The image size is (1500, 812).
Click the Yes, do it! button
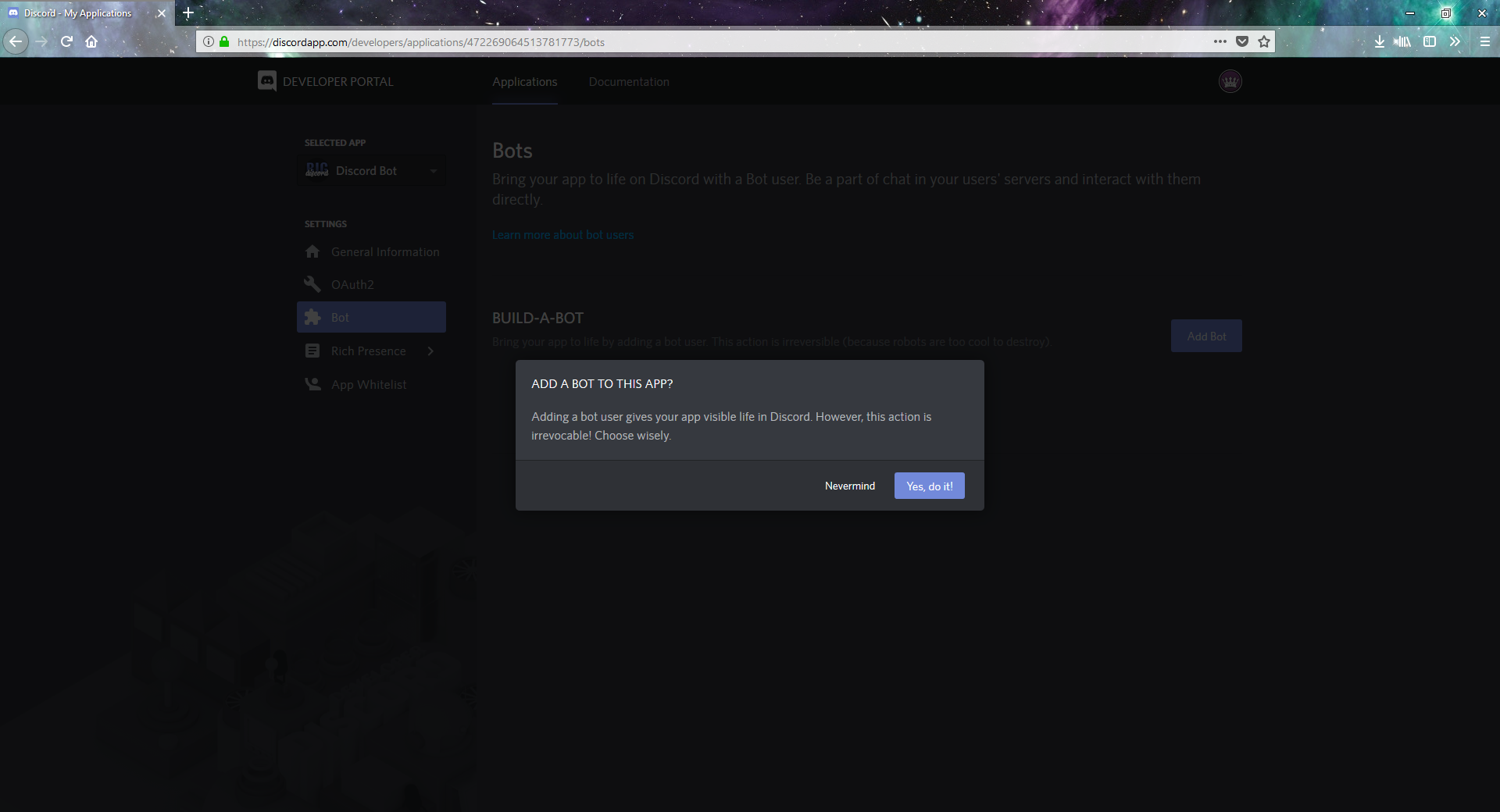click(929, 485)
